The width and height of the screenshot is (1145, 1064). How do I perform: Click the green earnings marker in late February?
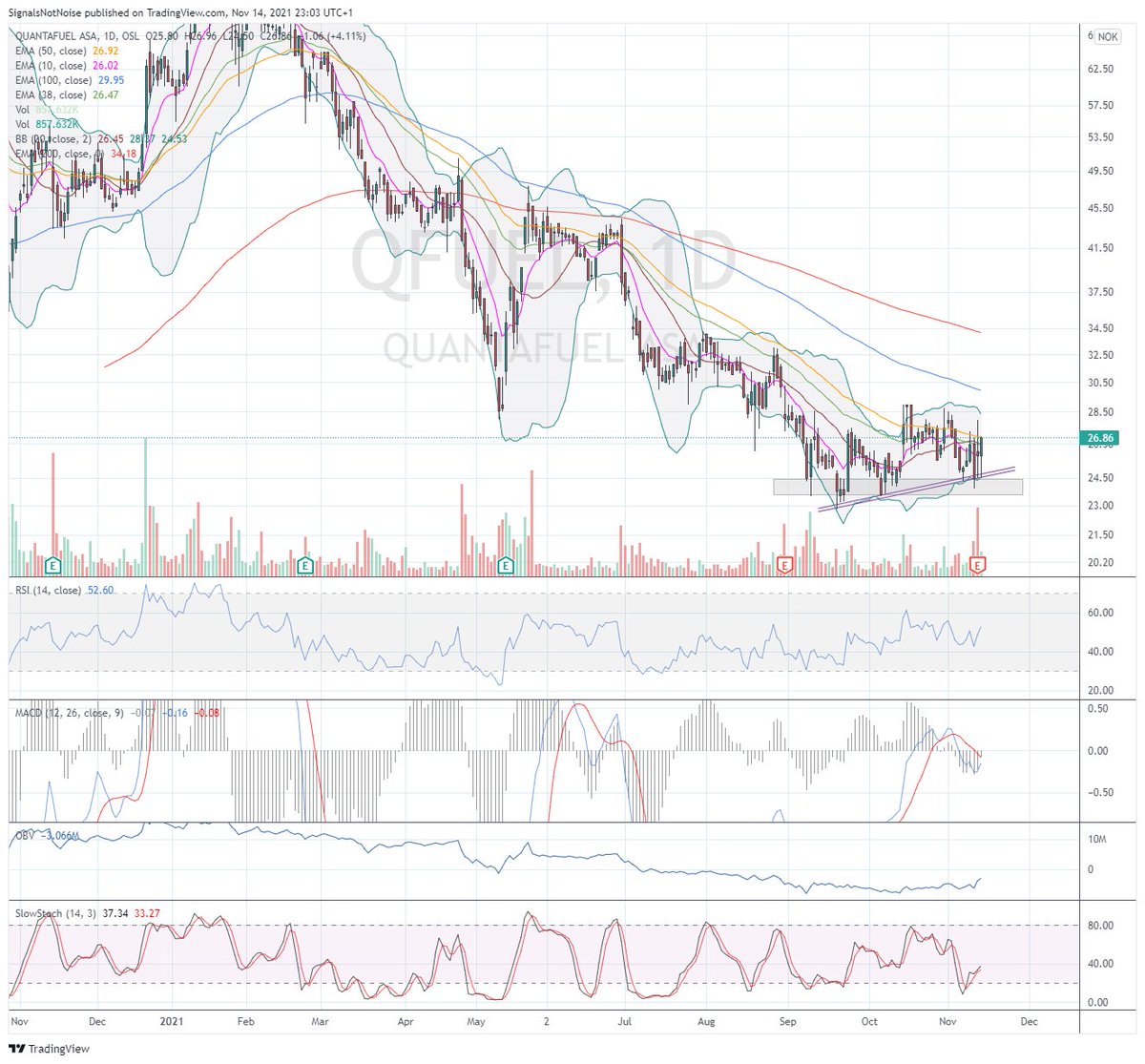pos(305,565)
